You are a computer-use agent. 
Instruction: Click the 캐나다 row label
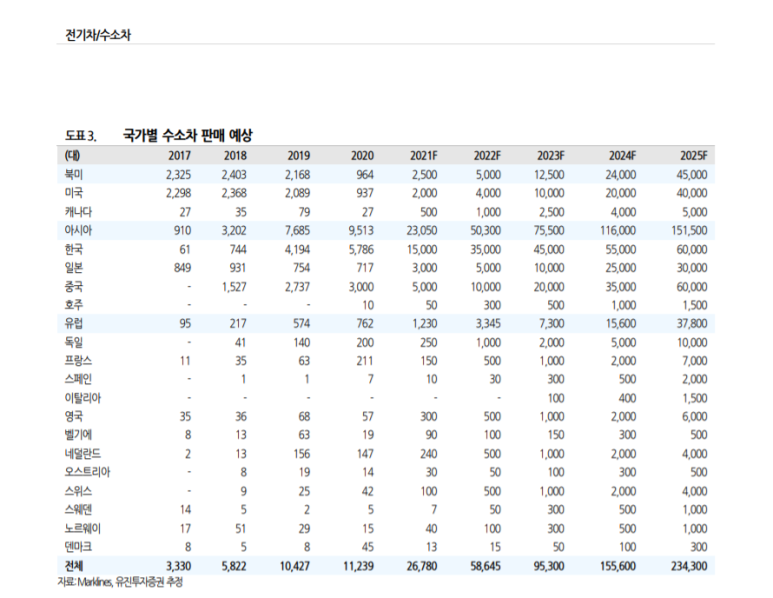pyautogui.click(x=78, y=212)
